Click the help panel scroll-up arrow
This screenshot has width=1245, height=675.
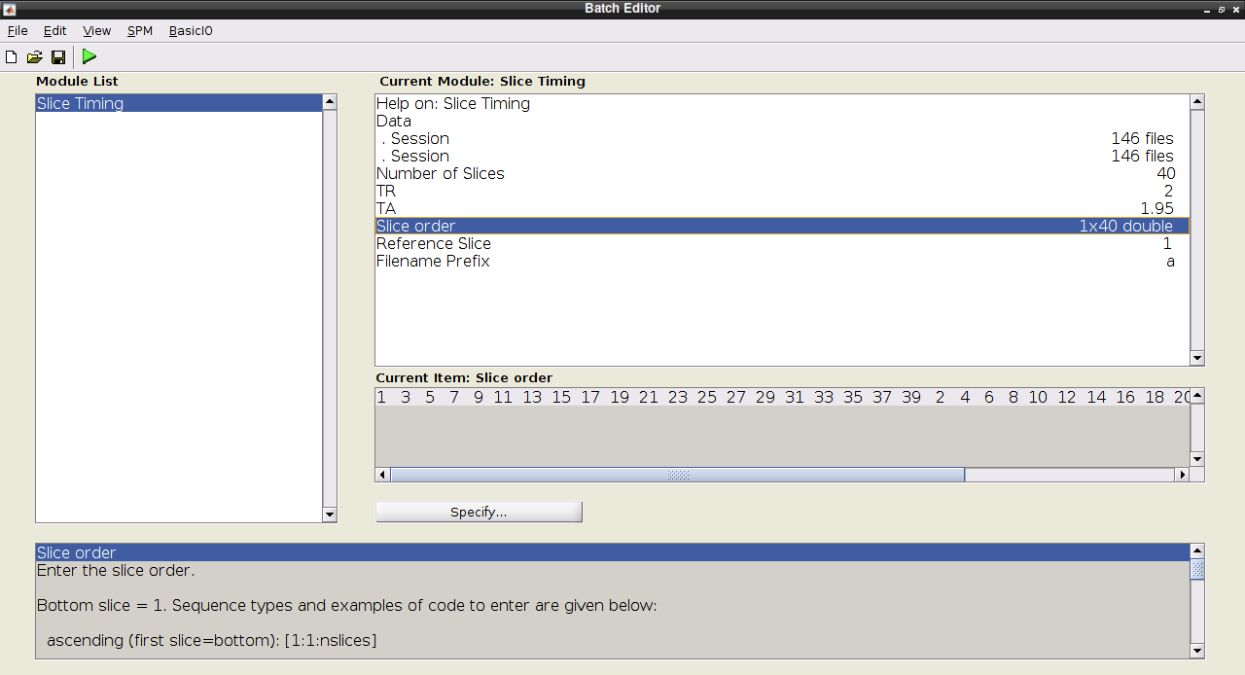(1197, 551)
